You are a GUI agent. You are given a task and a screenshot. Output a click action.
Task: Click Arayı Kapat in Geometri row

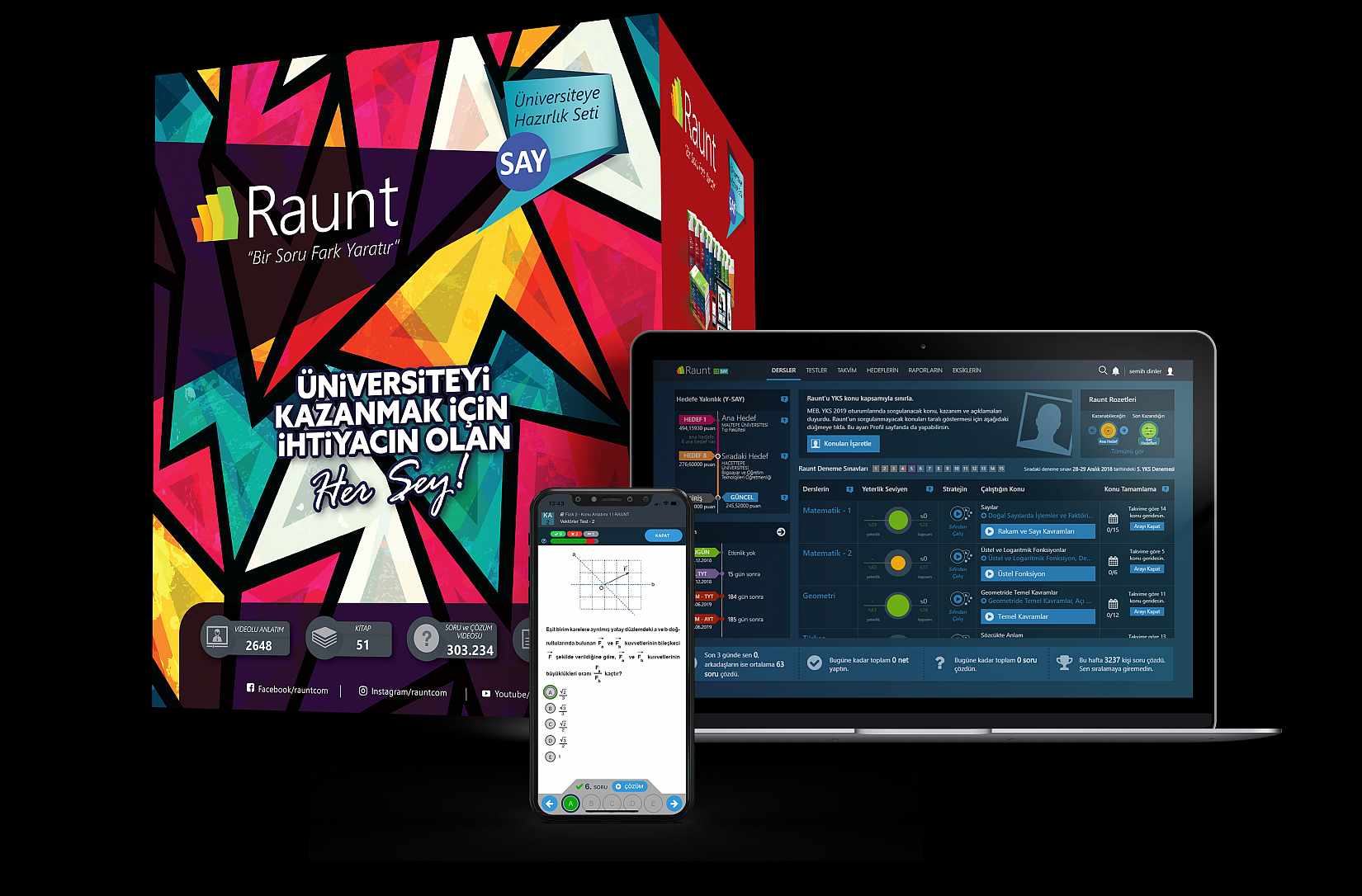coord(1147,612)
